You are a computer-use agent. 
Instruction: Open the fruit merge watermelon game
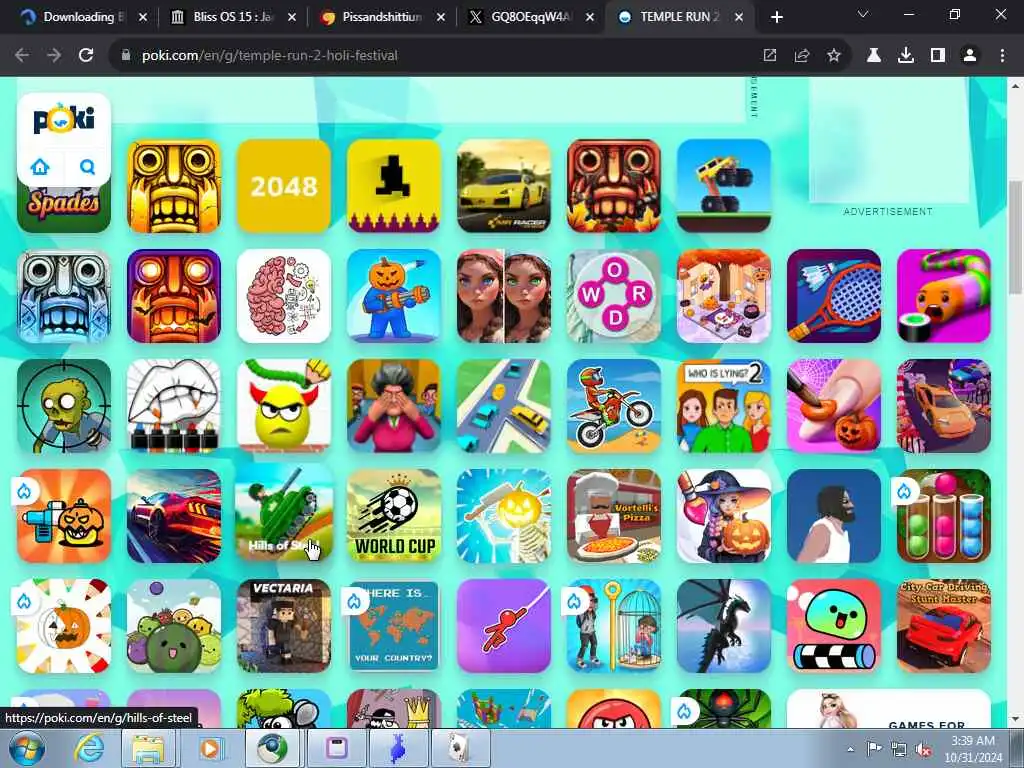coord(174,626)
